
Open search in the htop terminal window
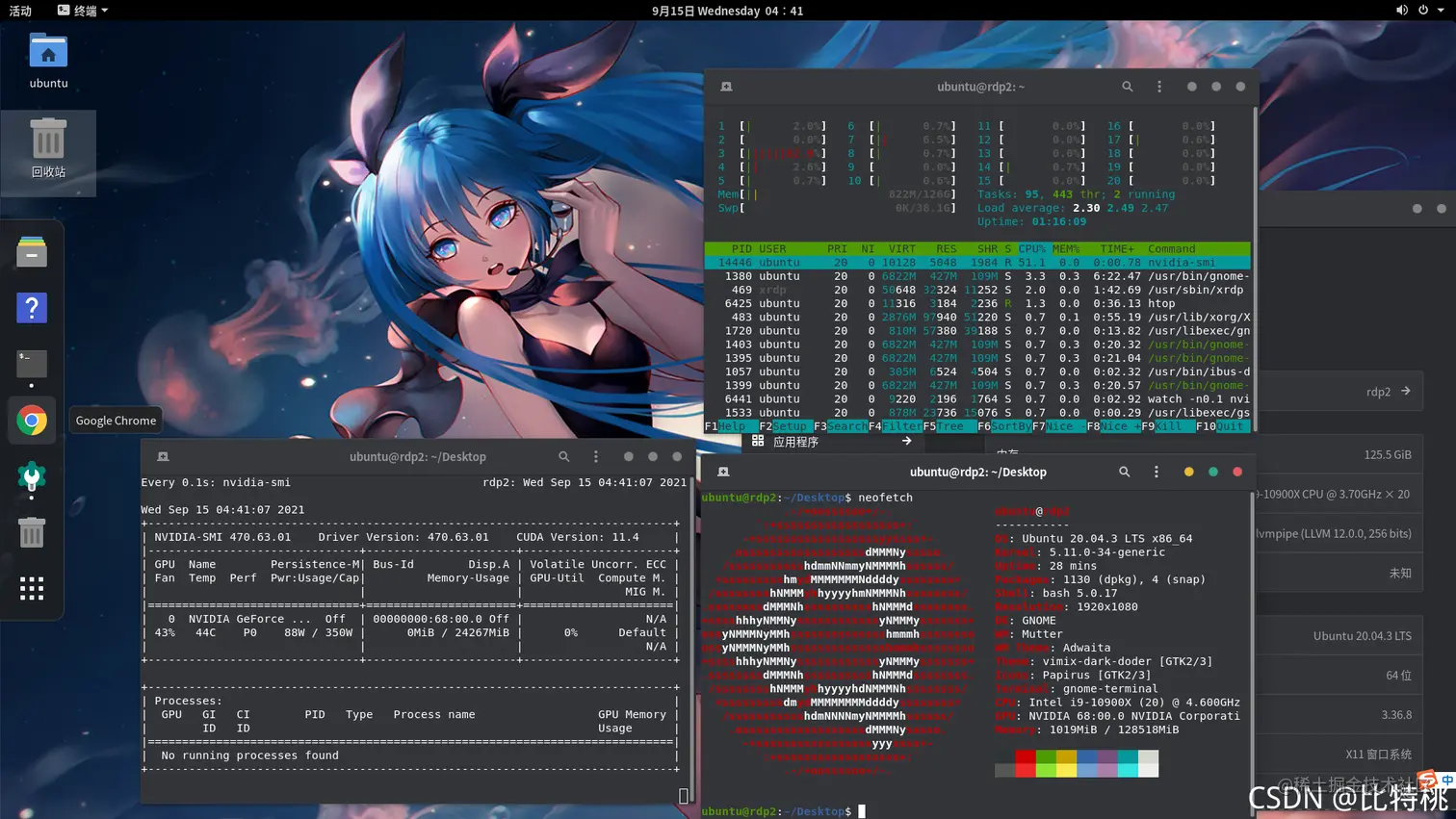coord(1127,87)
